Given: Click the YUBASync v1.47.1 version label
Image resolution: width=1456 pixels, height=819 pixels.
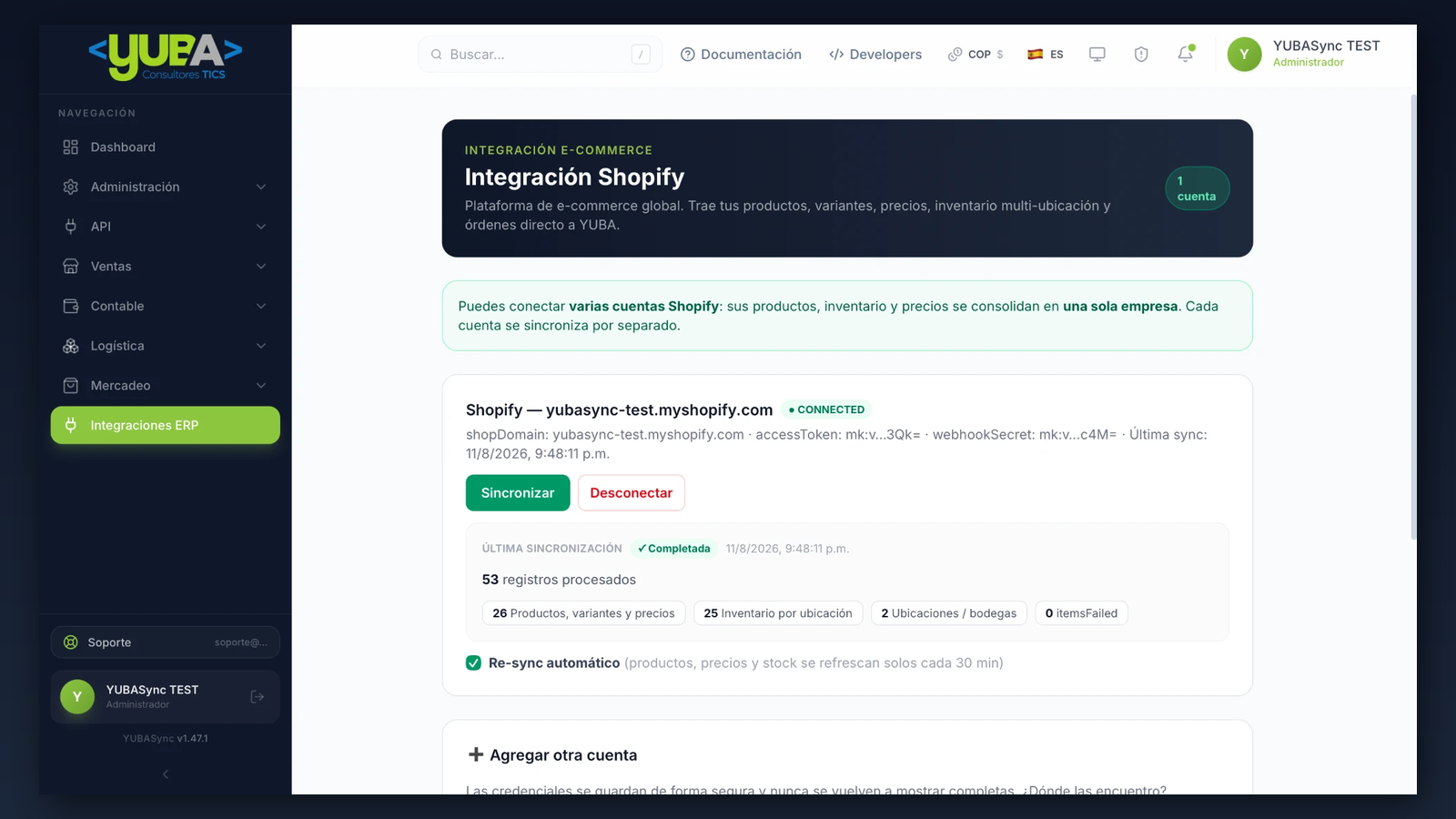Looking at the screenshot, I should [166, 739].
